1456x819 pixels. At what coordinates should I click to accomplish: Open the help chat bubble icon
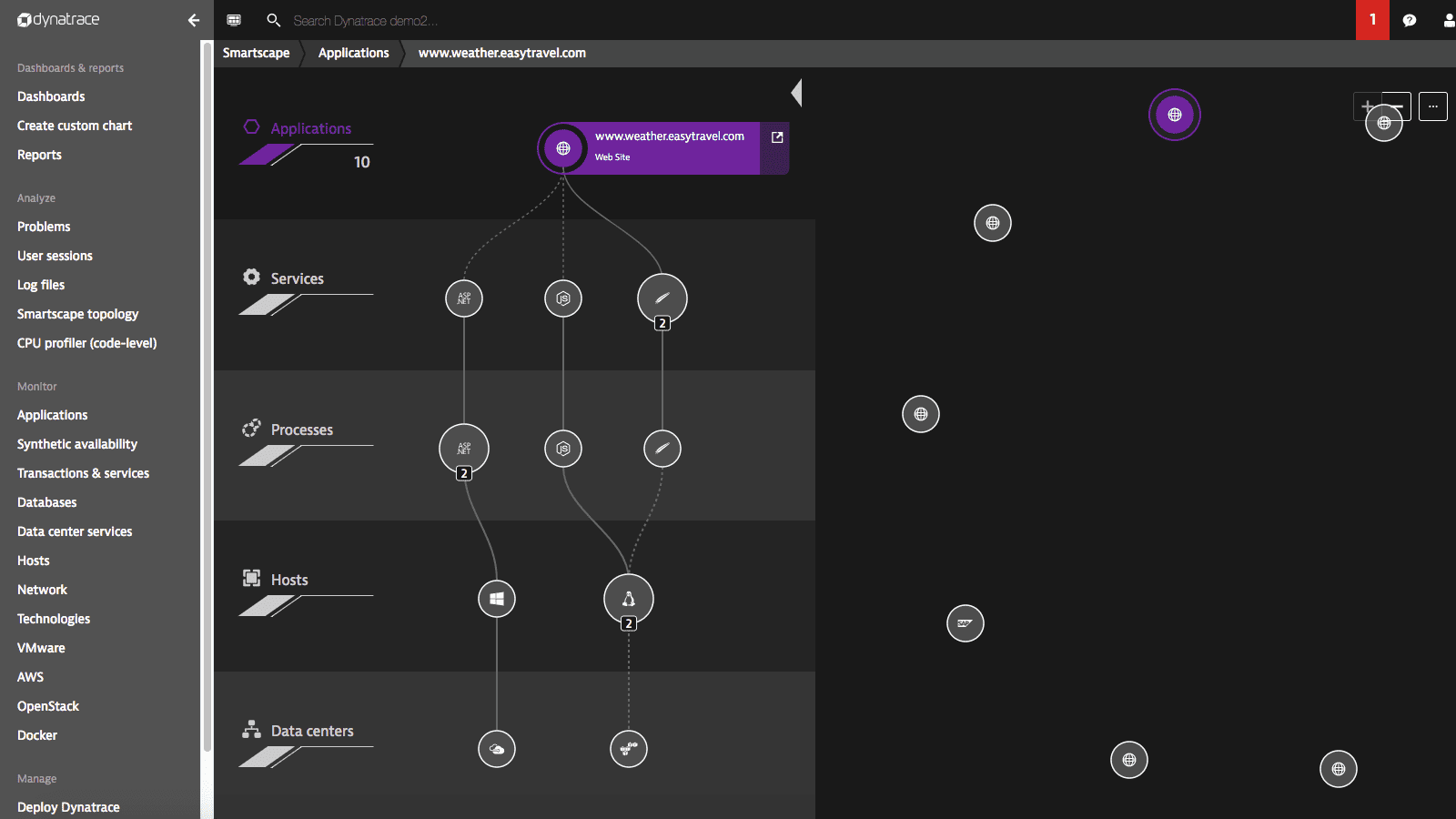1410,20
